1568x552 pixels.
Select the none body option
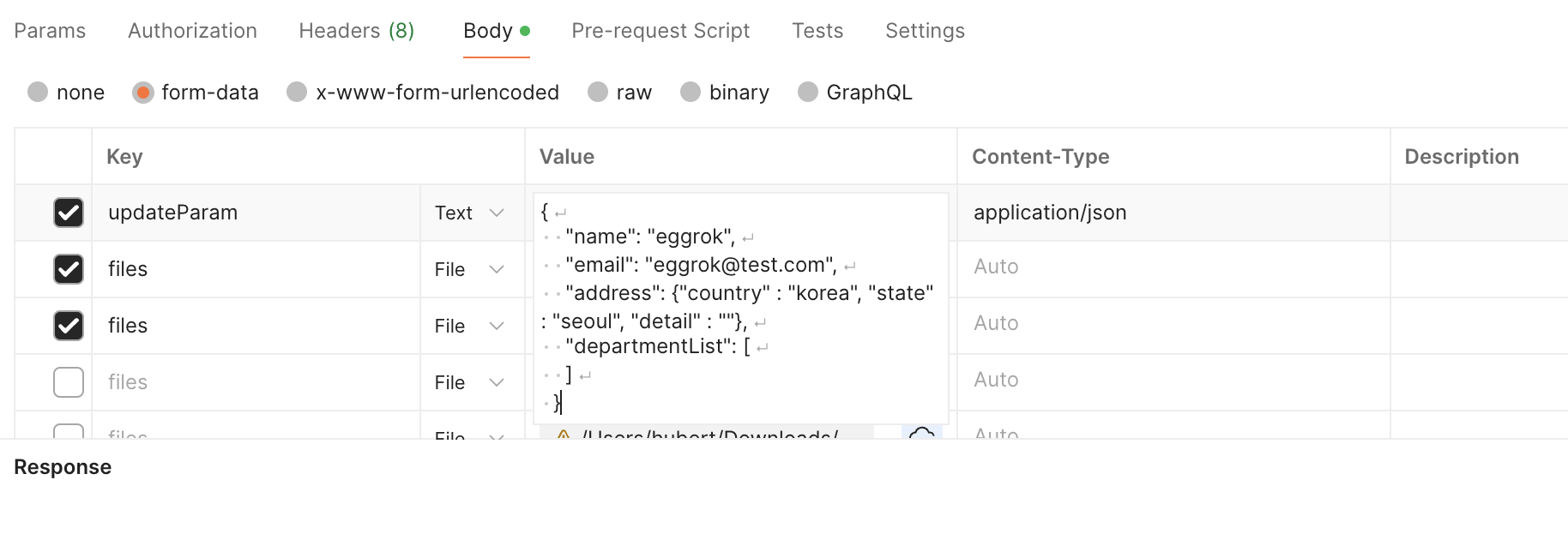point(38,92)
